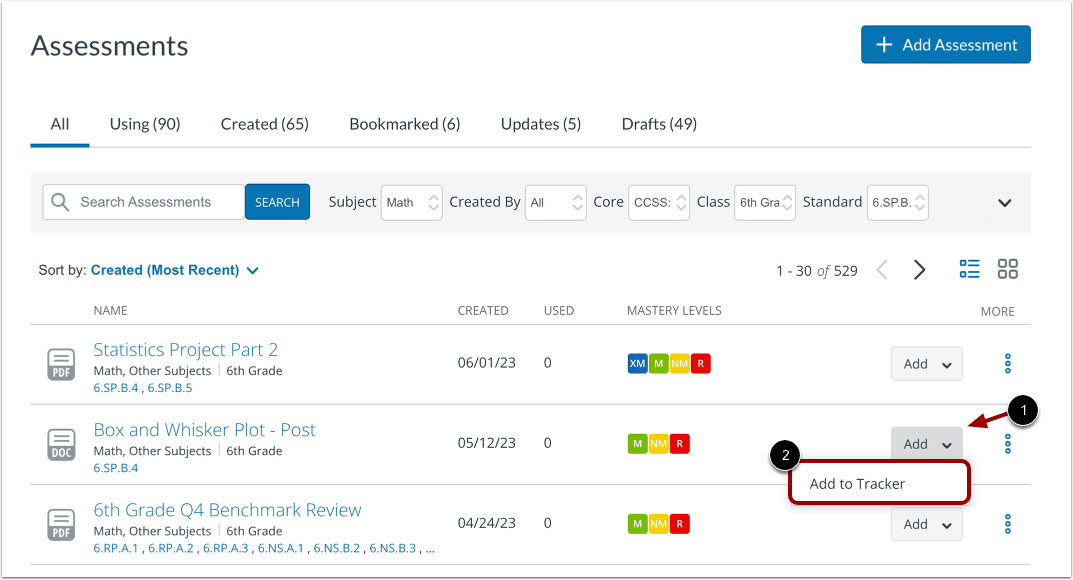This screenshot has height=580, width=1073.
Task: Click the NAME column header
Action: click(x=110, y=311)
